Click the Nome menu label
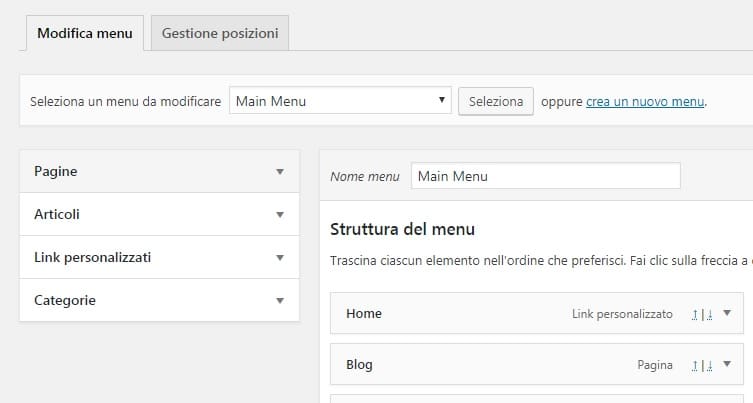 tap(365, 177)
